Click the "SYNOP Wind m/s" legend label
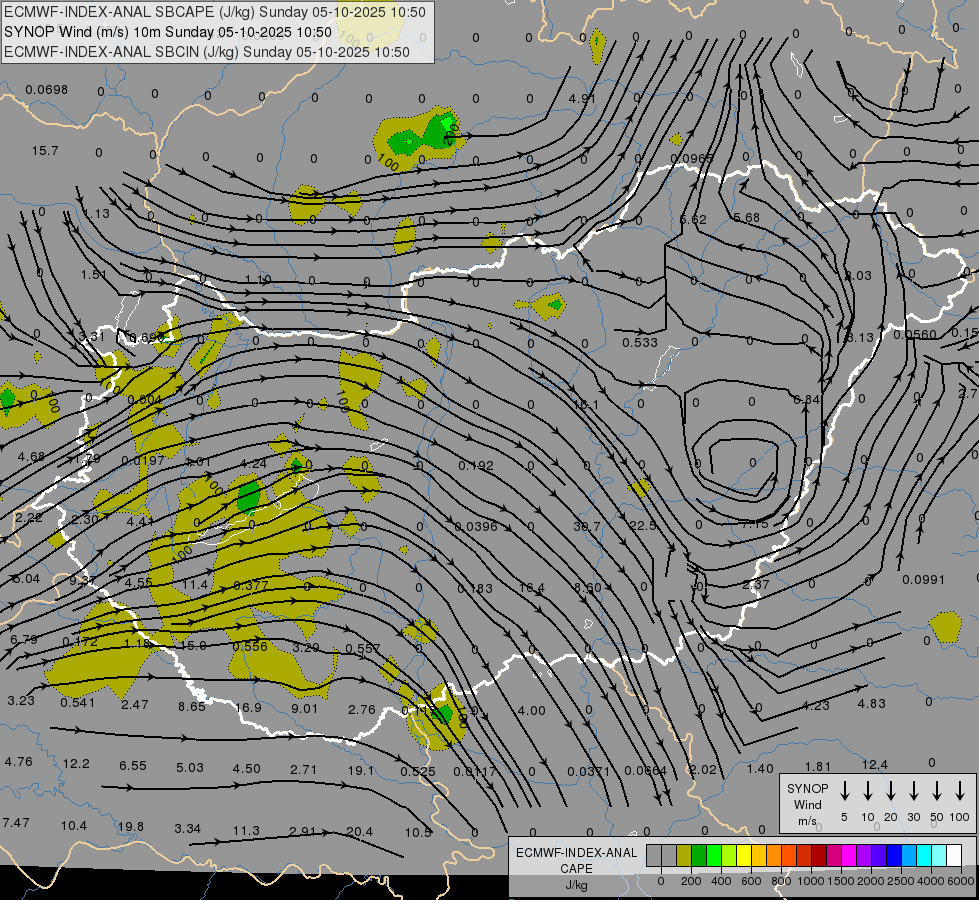979x900 pixels. [807, 804]
